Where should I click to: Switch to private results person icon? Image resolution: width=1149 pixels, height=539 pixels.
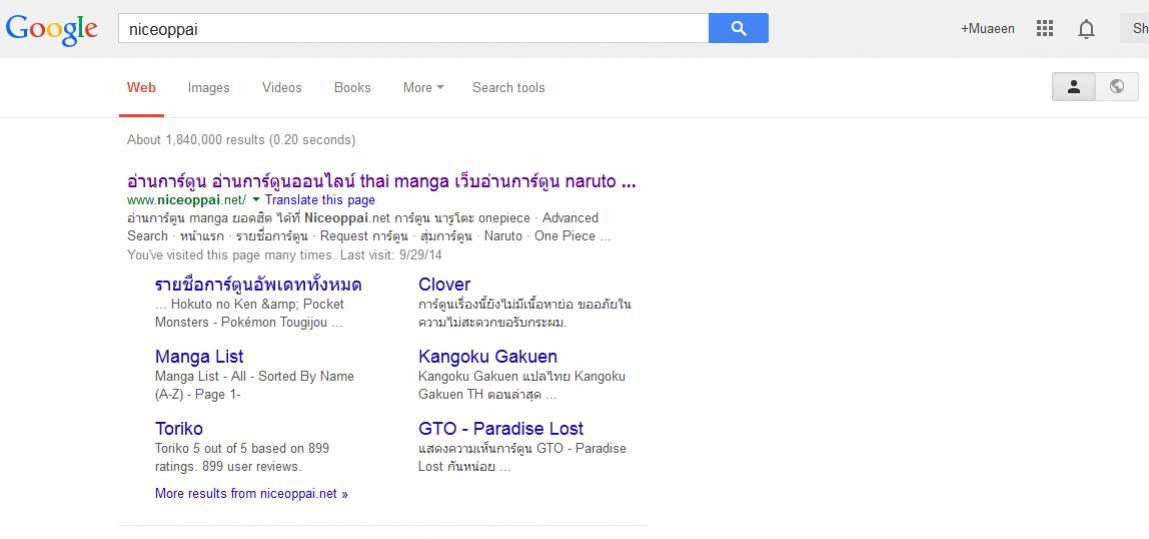pyautogui.click(x=1074, y=86)
